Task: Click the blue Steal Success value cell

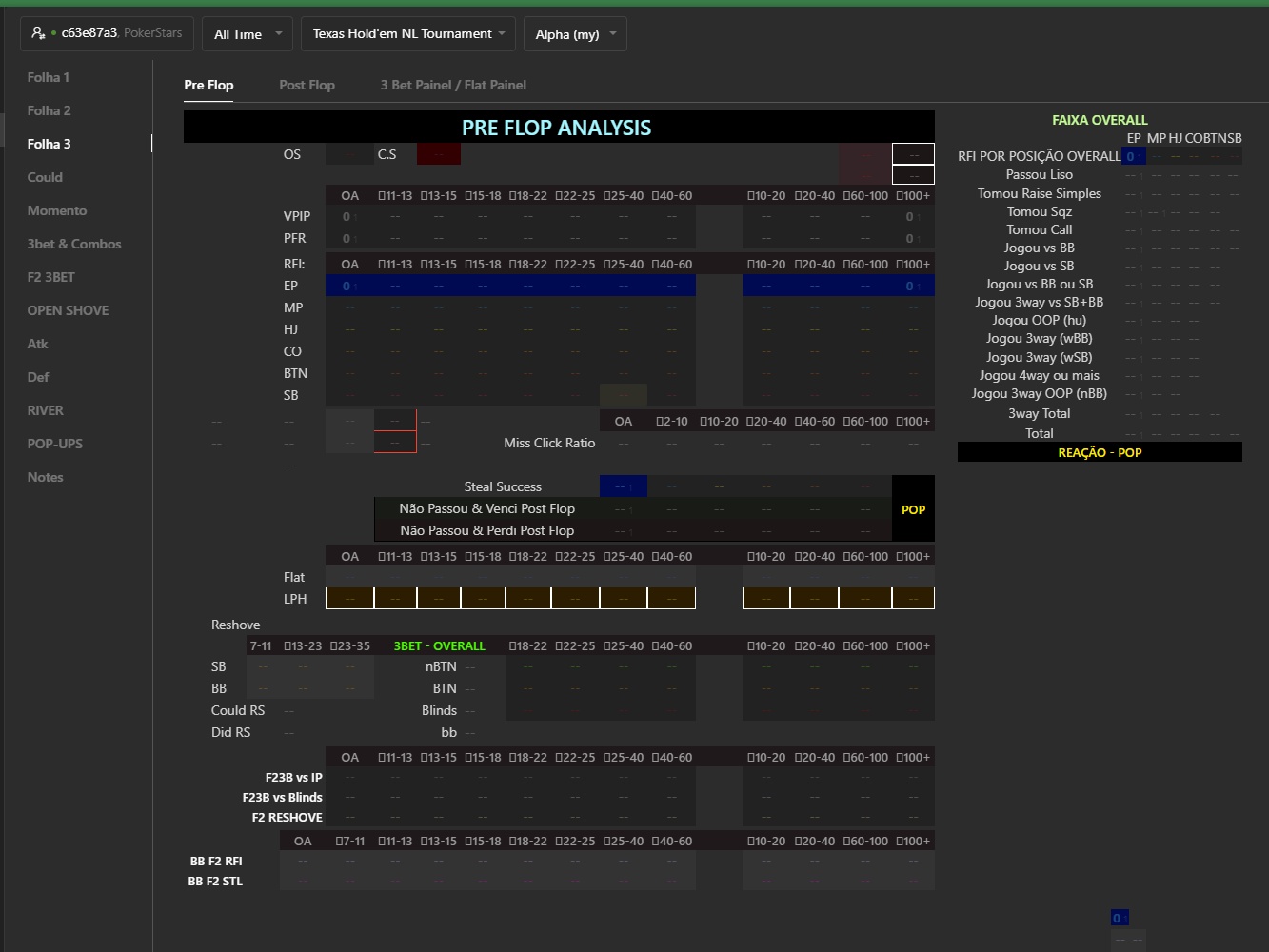Action: pyautogui.click(x=624, y=486)
